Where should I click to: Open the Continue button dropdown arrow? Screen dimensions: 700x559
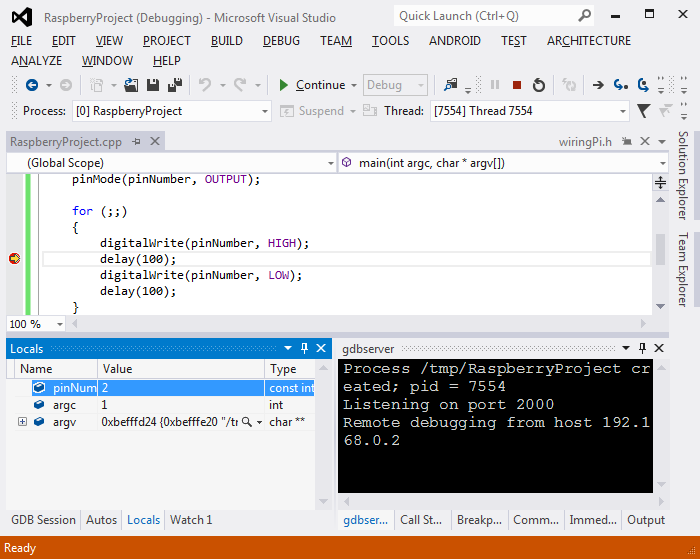[354, 85]
